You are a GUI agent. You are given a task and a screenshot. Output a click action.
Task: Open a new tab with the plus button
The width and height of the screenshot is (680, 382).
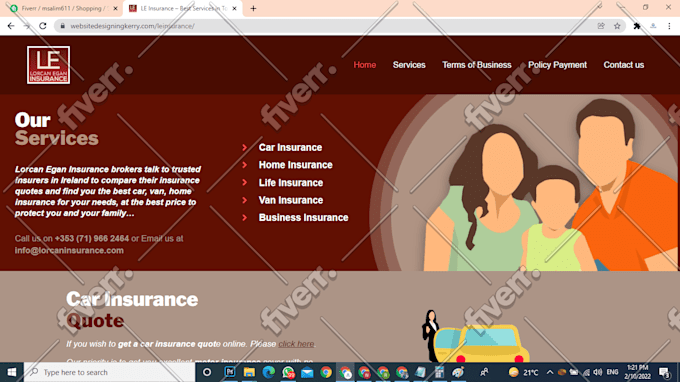click(x=253, y=8)
